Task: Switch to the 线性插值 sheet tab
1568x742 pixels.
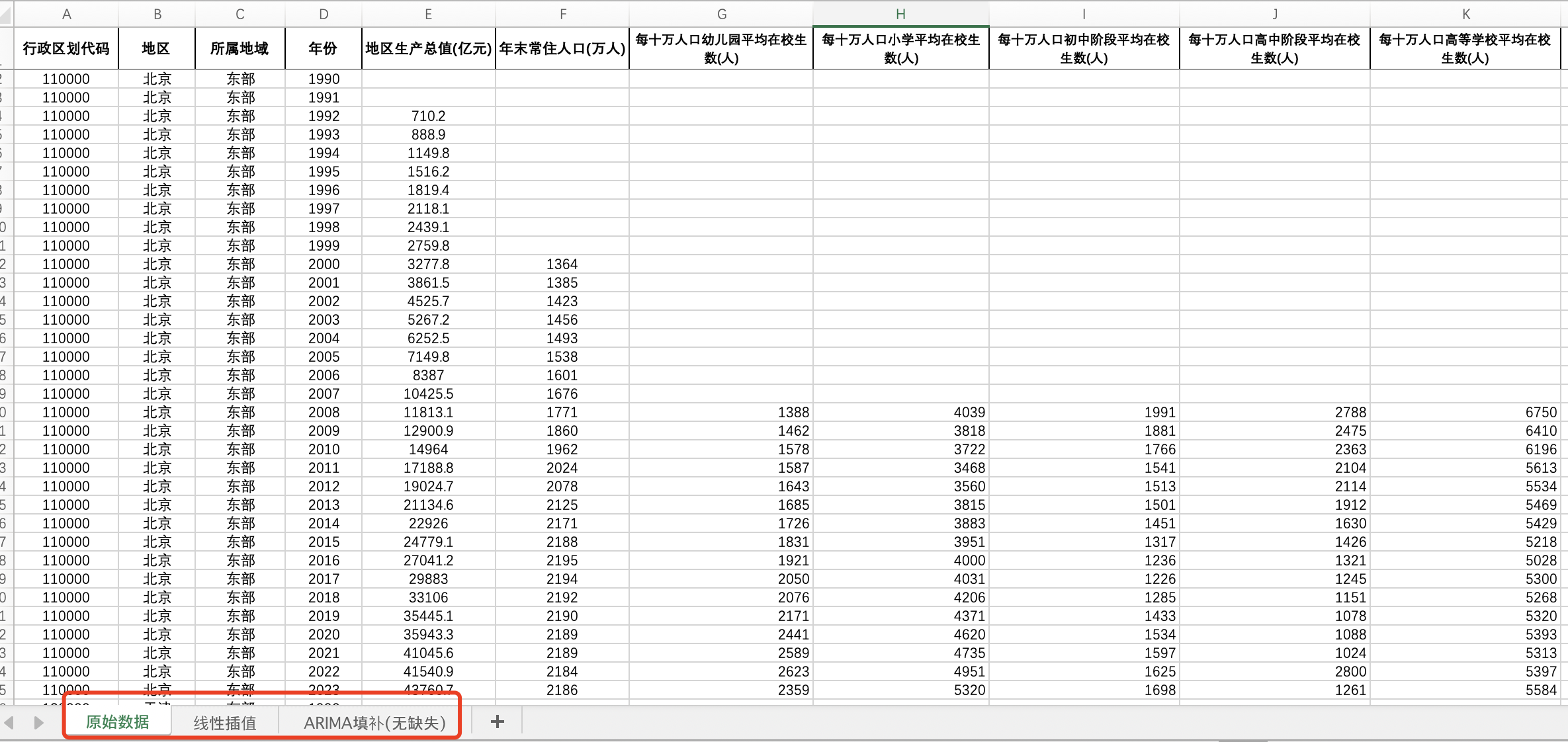Action: click(x=225, y=722)
